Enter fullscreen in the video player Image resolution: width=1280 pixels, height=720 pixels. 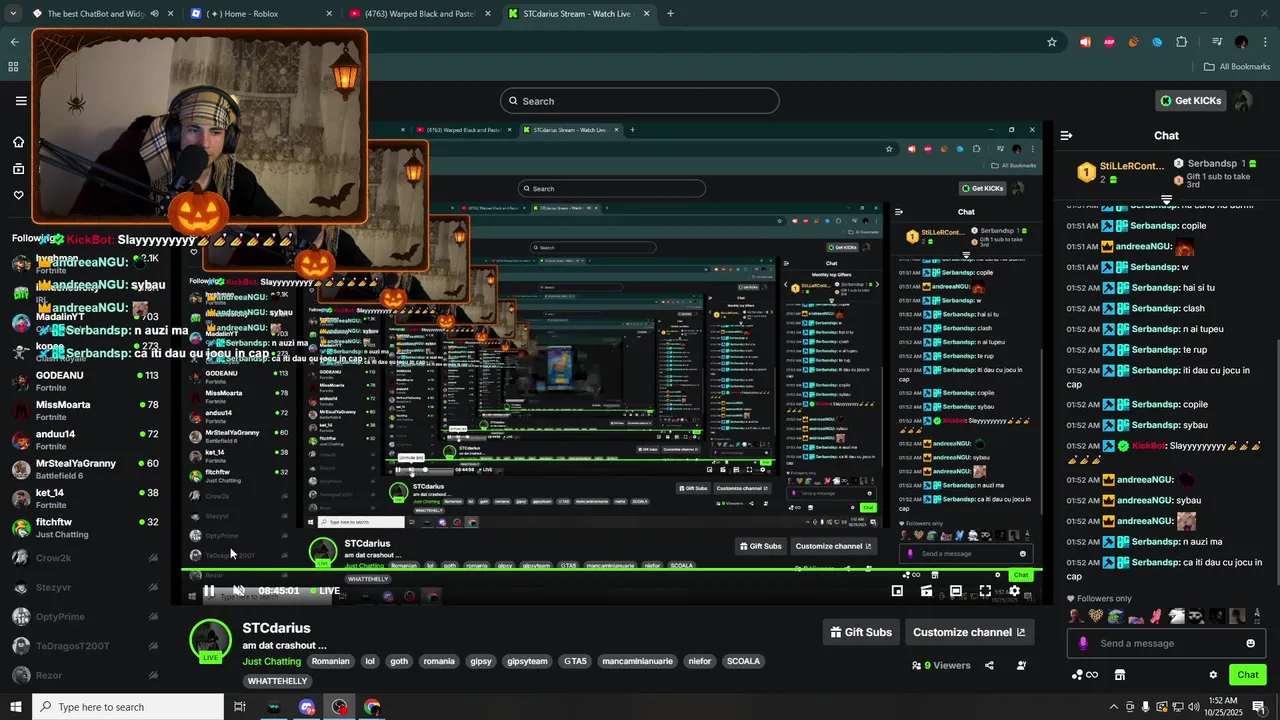coord(985,591)
